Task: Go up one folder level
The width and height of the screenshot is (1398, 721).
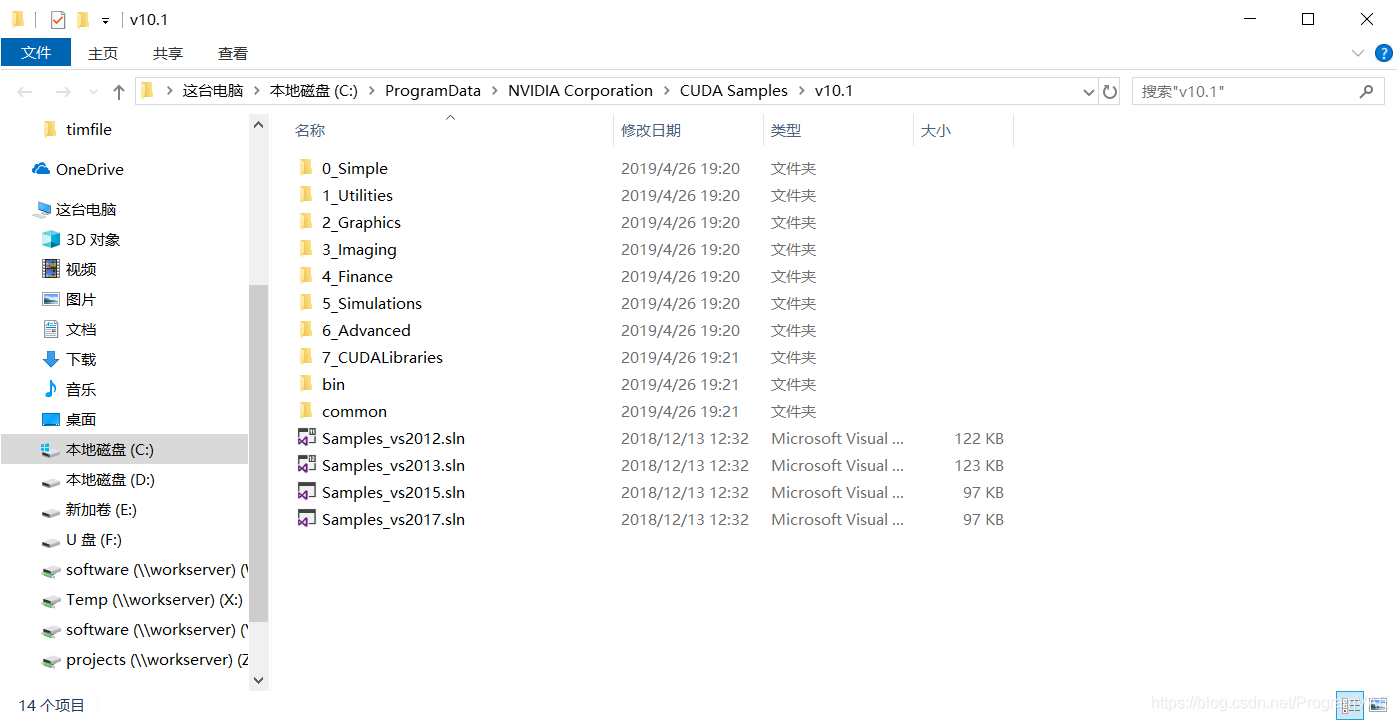Action: (x=119, y=91)
